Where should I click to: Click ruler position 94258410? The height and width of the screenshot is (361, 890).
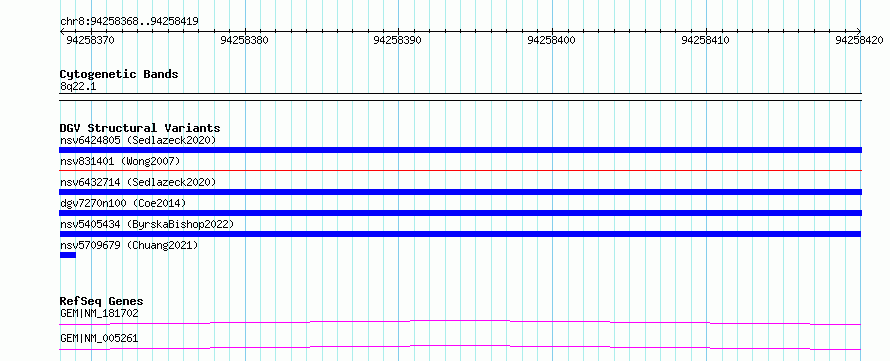706,40
